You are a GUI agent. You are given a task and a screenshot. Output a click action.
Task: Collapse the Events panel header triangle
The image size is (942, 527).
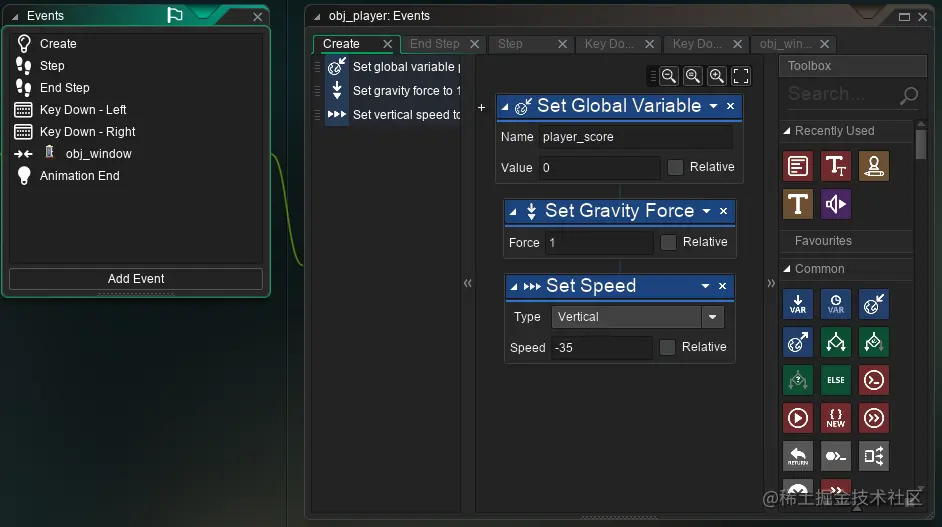pos(15,16)
